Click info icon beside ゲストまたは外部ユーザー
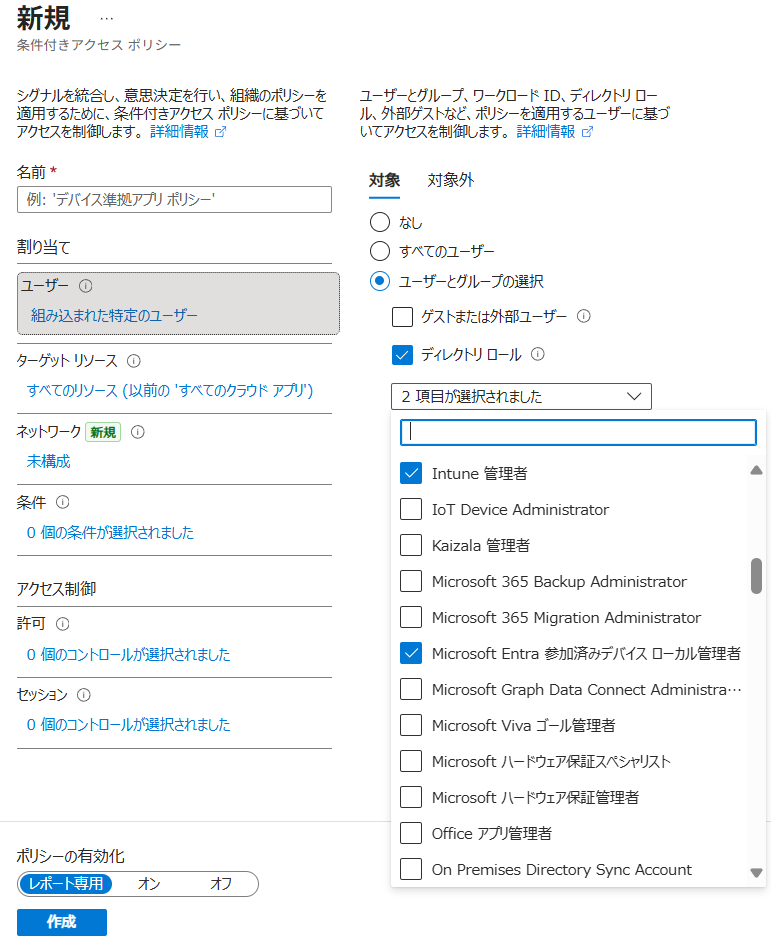Image resolution: width=771 pixels, height=946 pixels. (x=584, y=316)
